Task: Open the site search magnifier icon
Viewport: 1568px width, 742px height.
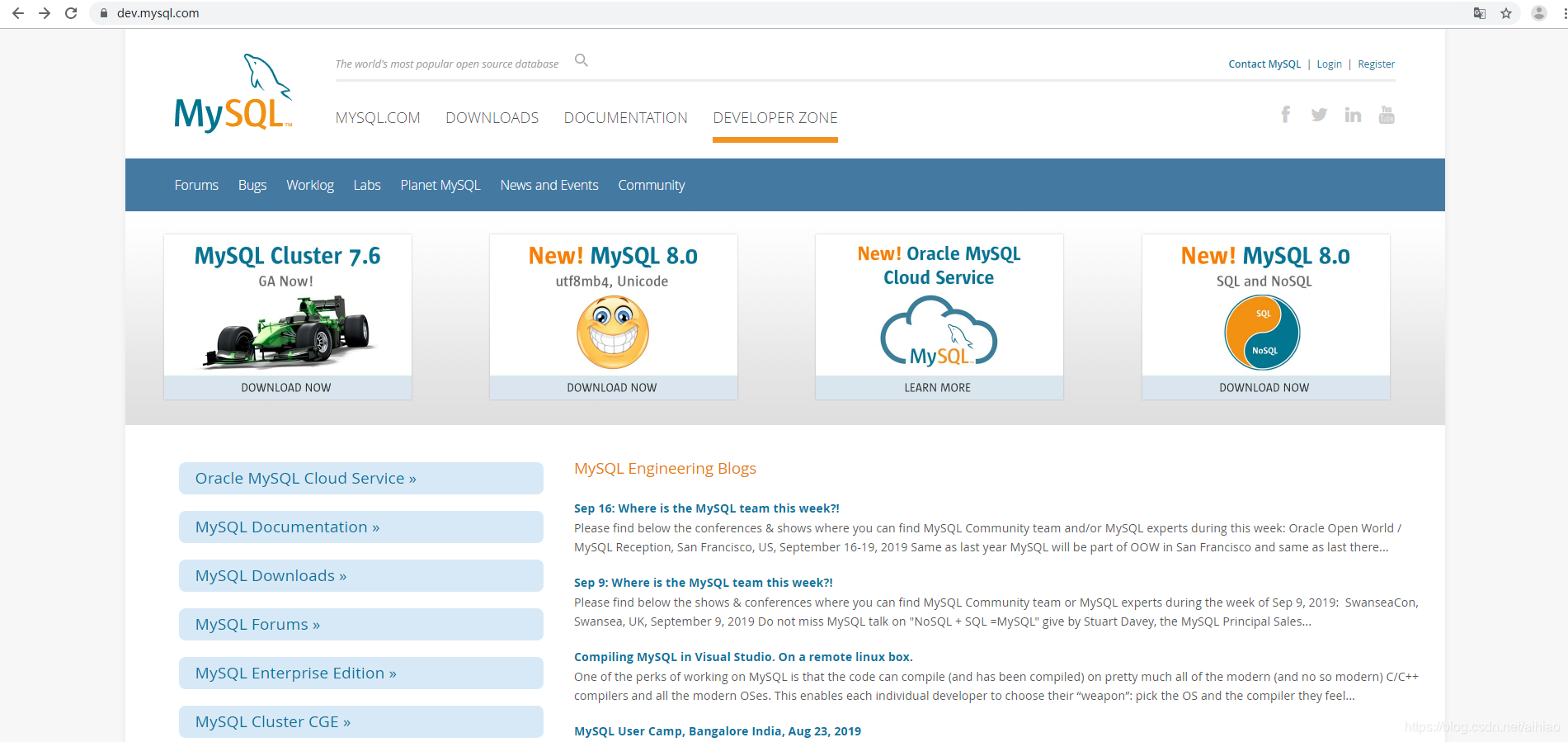Action: coord(582,60)
